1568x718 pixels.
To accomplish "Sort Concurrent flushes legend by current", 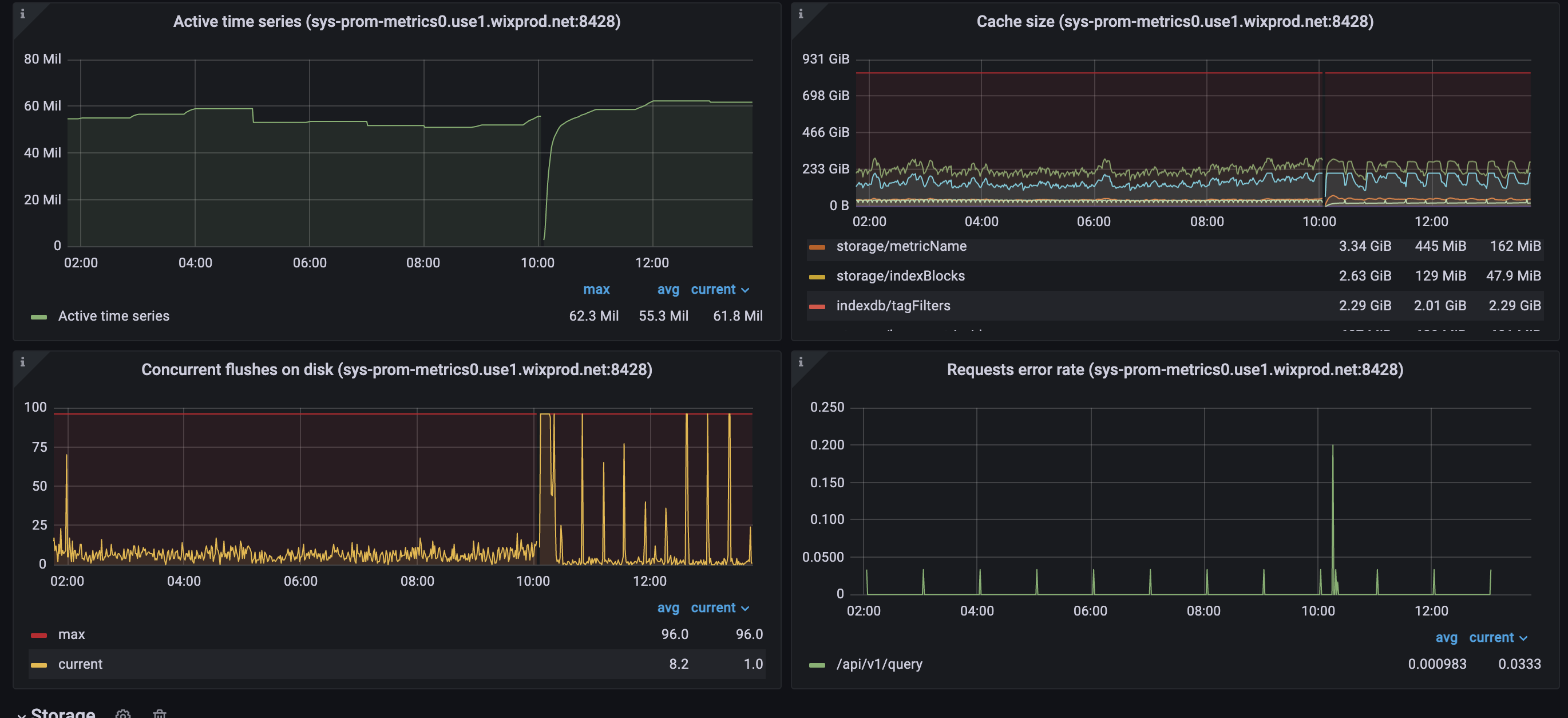I will [719, 607].
